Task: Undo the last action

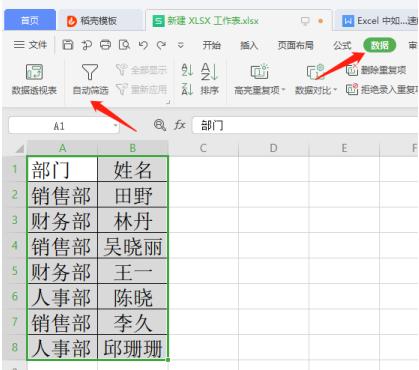Action: [143, 45]
